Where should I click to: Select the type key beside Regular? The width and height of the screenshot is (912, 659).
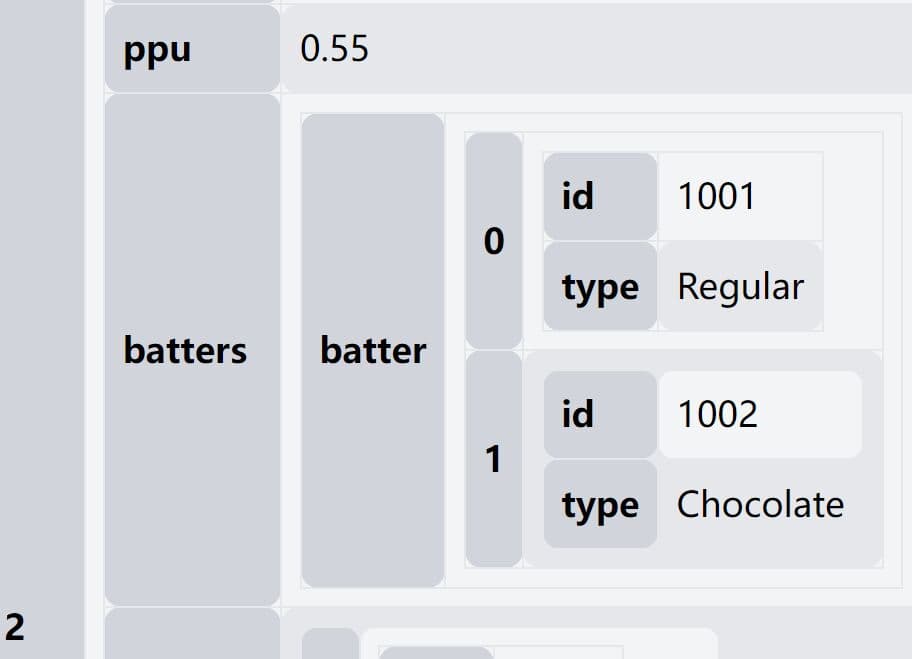[x=600, y=287]
